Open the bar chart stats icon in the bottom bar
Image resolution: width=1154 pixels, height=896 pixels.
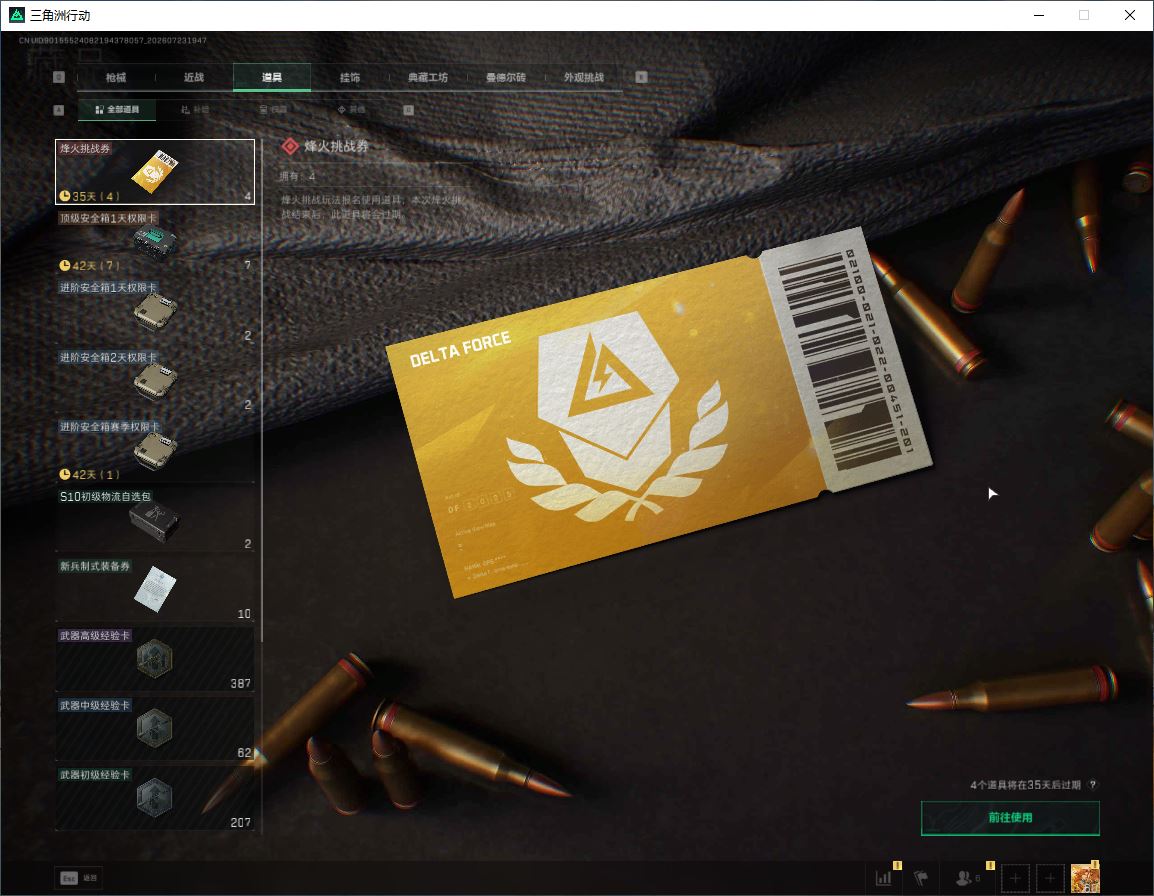[884, 878]
